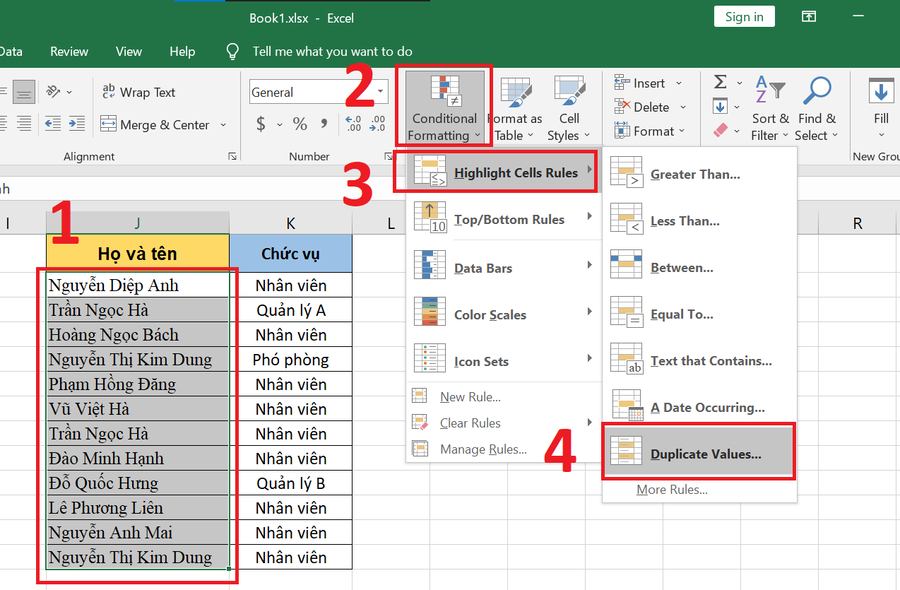This screenshot has width=900, height=590.
Task: Choose Clear Rules option
Action: coord(501,423)
